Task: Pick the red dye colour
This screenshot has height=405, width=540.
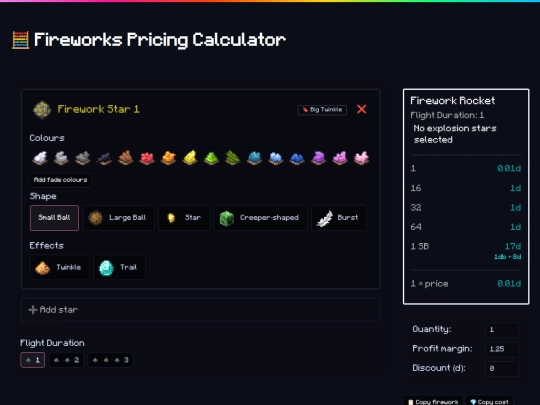Action: click(x=147, y=158)
